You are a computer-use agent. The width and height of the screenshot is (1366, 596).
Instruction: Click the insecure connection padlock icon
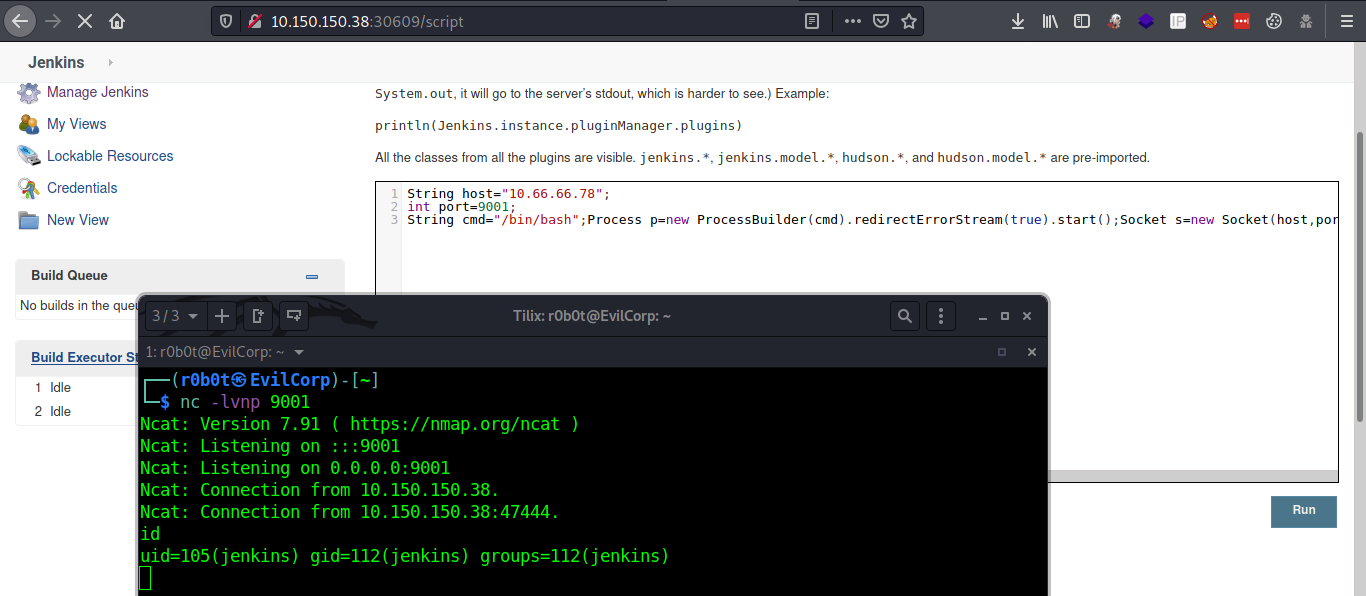pyautogui.click(x=255, y=21)
